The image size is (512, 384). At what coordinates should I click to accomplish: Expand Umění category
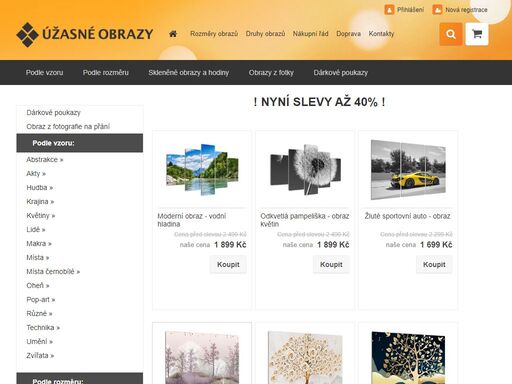coord(40,342)
